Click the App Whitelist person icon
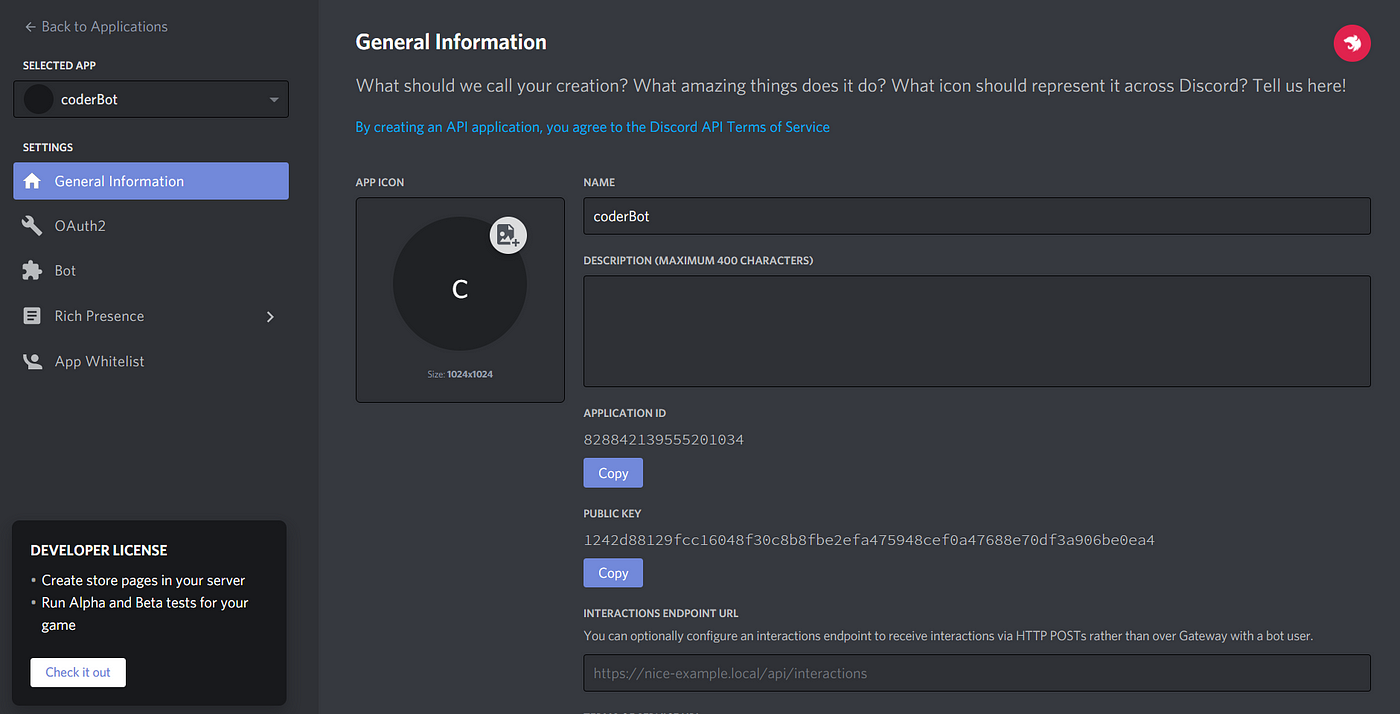This screenshot has width=1400, height=714. (x=32, y=361)
